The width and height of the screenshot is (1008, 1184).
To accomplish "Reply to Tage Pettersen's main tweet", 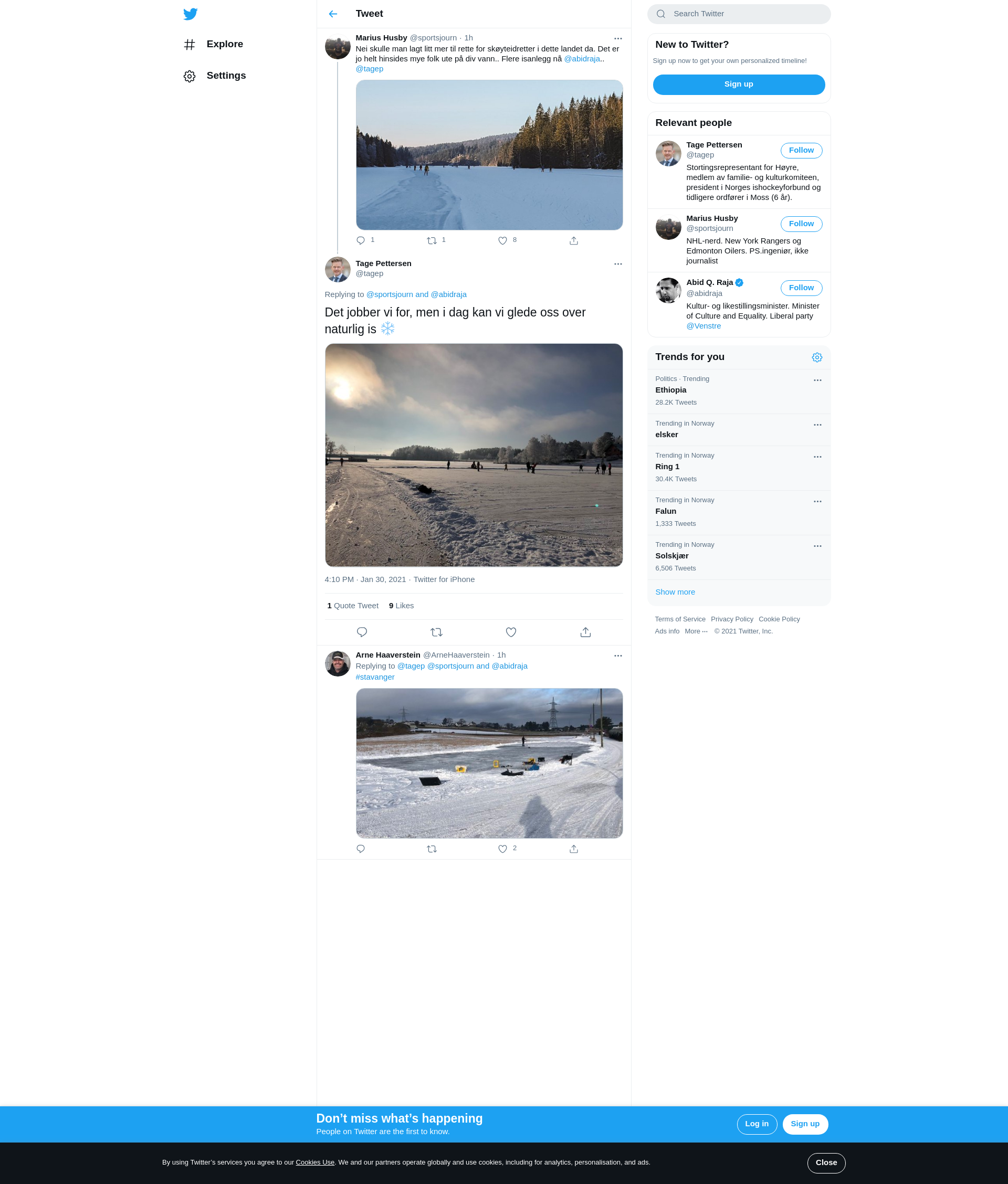I will [x=362, y=632].
